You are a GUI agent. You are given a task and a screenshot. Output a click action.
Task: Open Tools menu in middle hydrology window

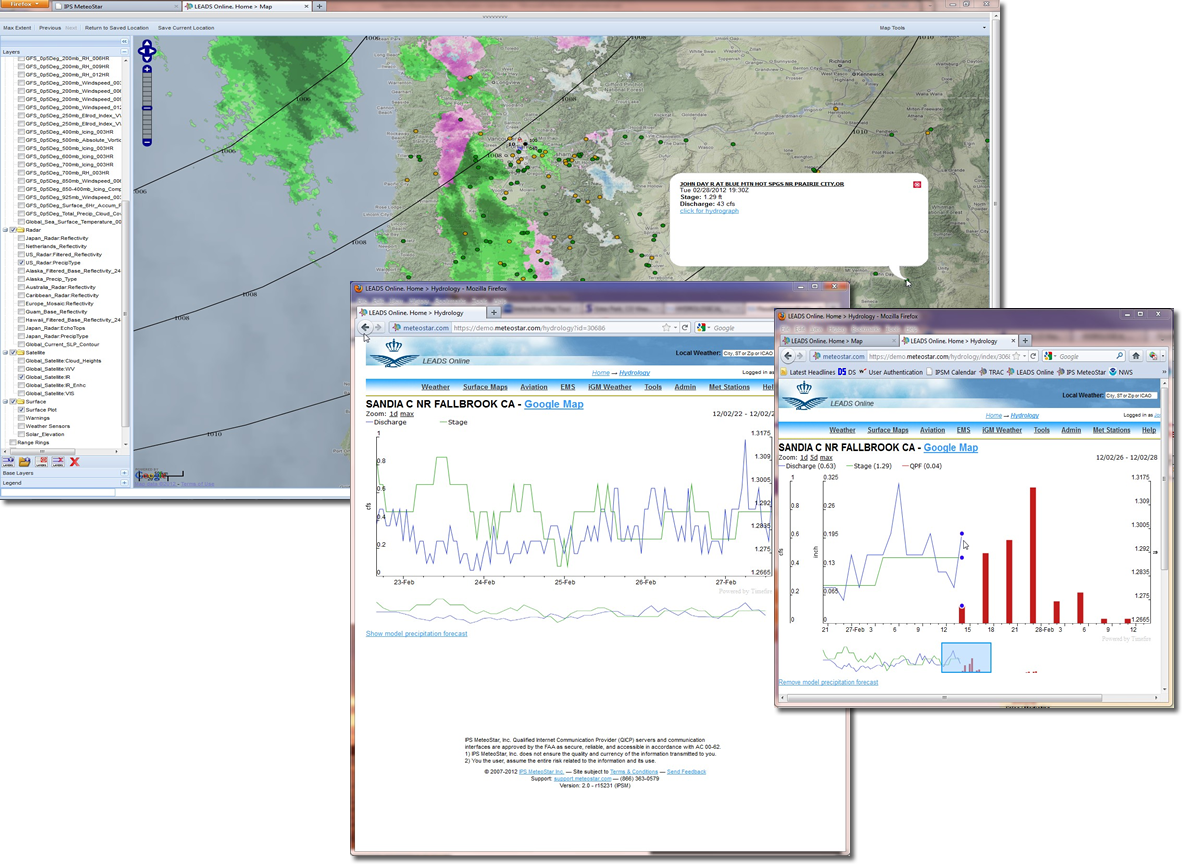click(653, 388)
